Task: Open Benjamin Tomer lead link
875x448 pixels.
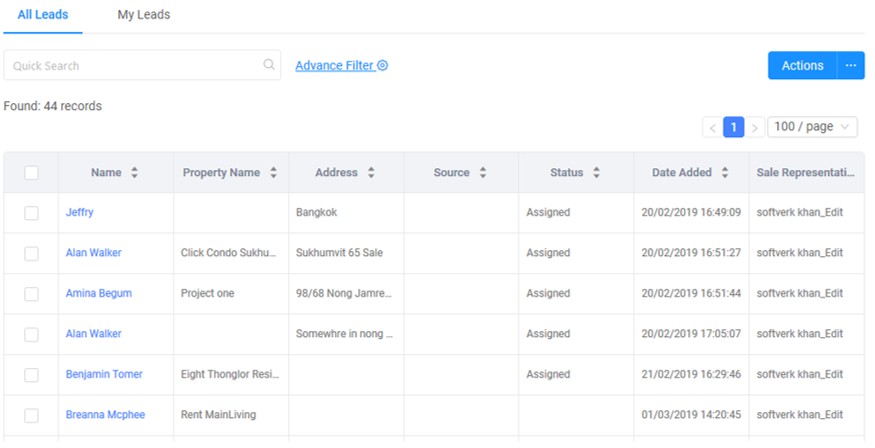Action: [x=104, y=374]
